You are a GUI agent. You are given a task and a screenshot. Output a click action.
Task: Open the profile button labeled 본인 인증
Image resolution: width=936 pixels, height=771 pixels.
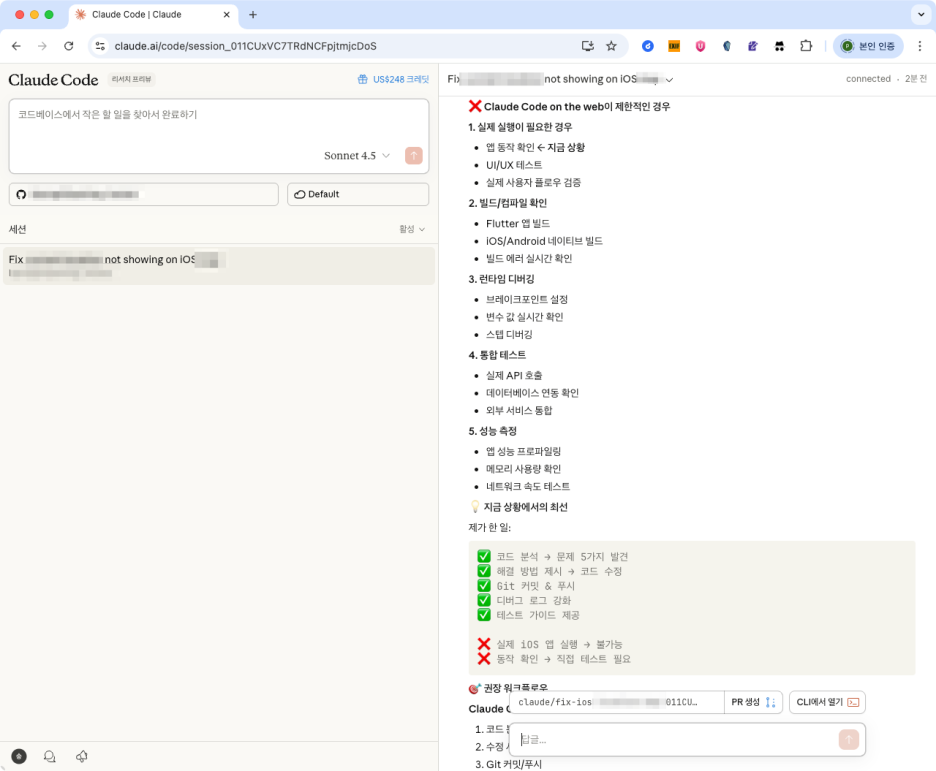[x=868, y=46]
